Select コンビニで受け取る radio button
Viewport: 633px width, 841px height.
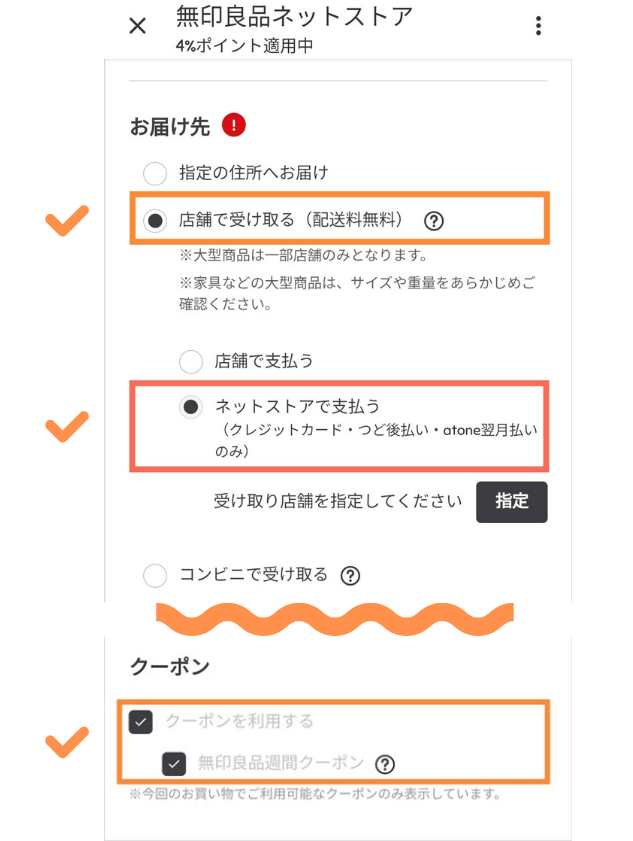[x=155, y=575]
